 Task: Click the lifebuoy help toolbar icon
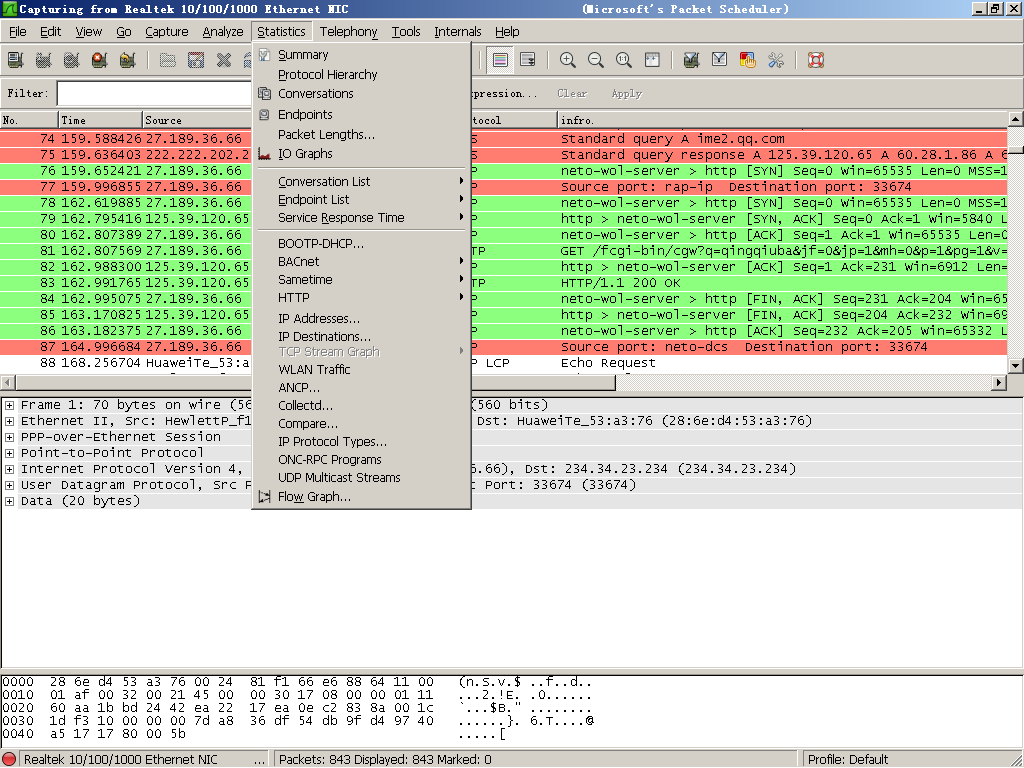816,60
